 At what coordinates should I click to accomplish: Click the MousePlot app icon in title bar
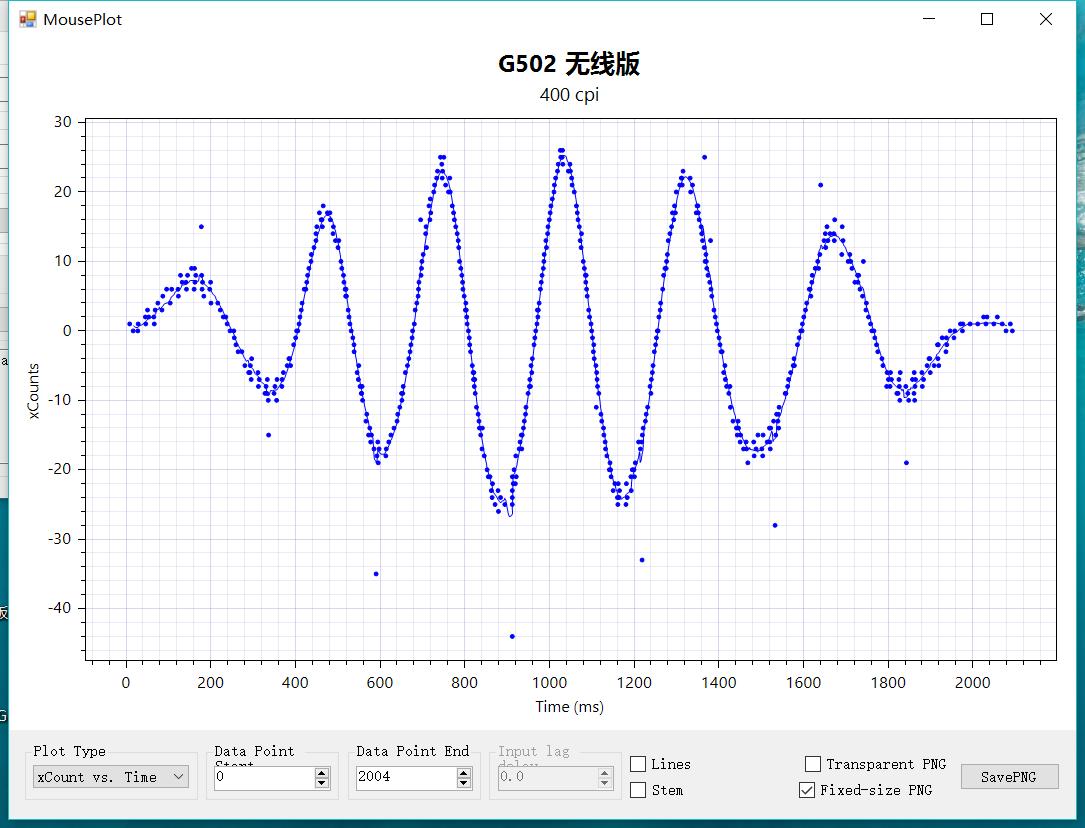28,19
